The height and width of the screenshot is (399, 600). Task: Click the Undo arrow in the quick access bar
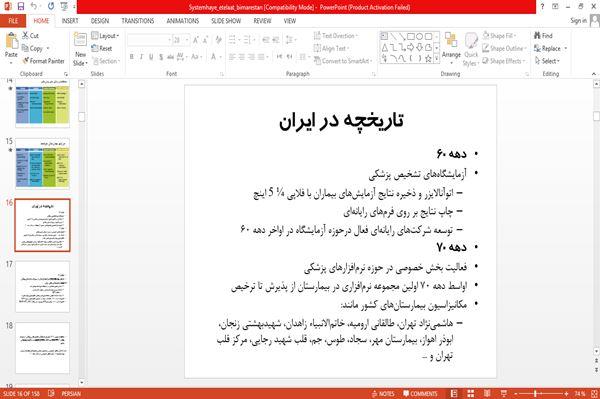pos(34,7)
